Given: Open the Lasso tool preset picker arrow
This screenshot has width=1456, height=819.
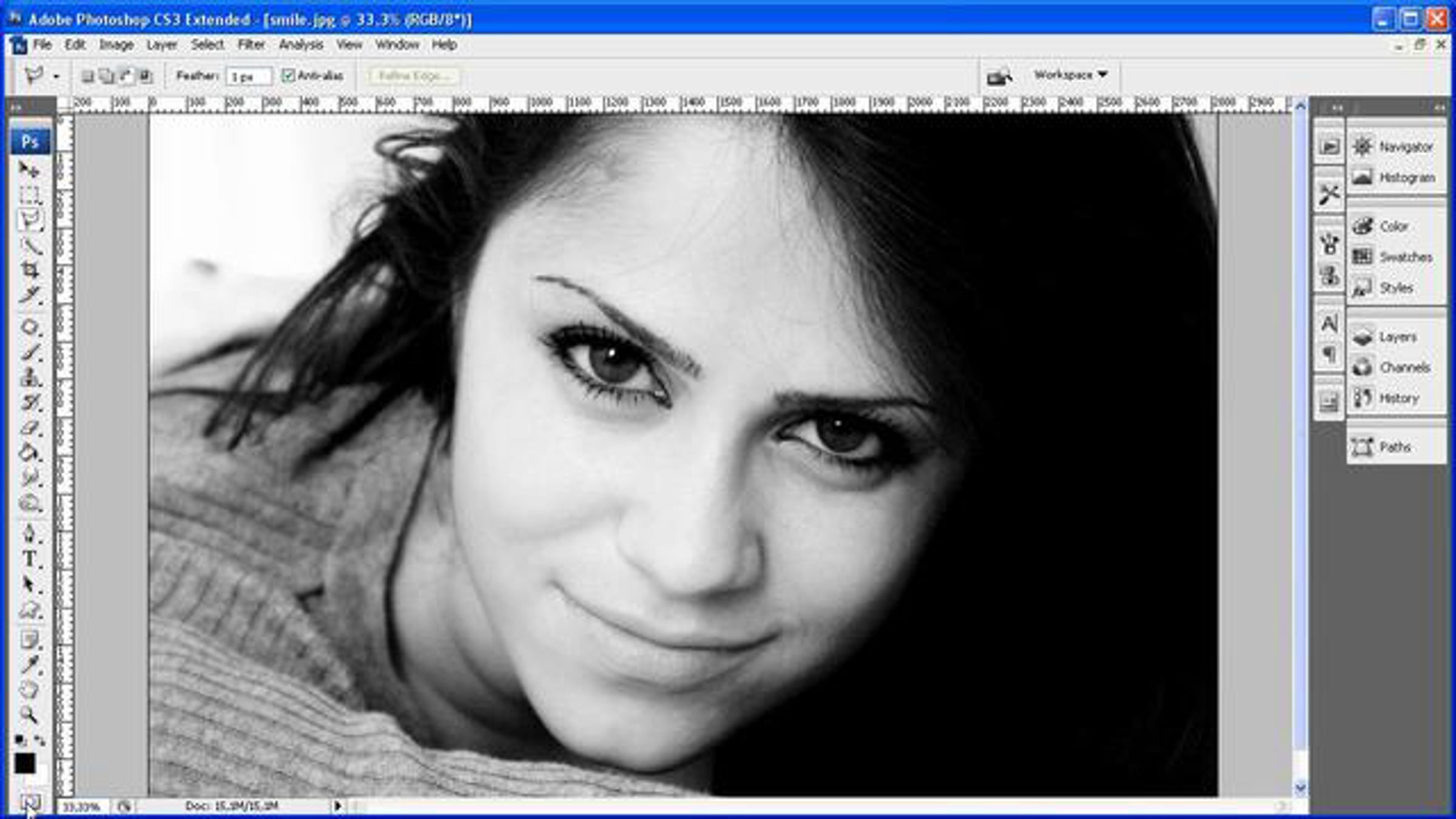Looking at the screenshot, I should tap(56, 76).
